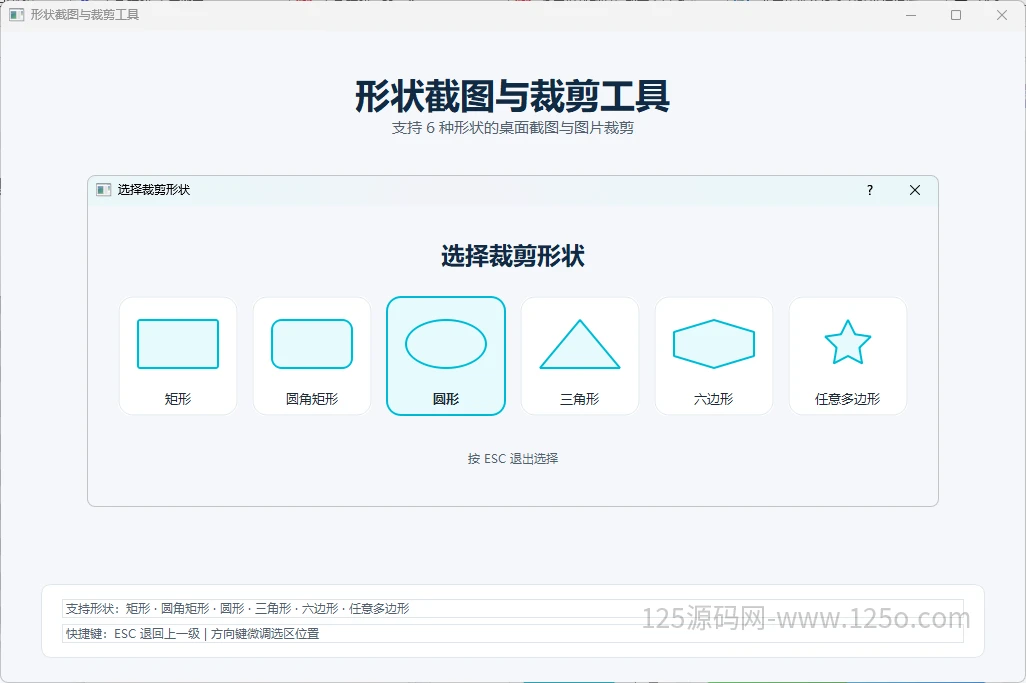The height and width of the screenshot is (683, 1026).
Task: Click the bold dialog heading 选择裁剪形状
Action: click(513, 256)
